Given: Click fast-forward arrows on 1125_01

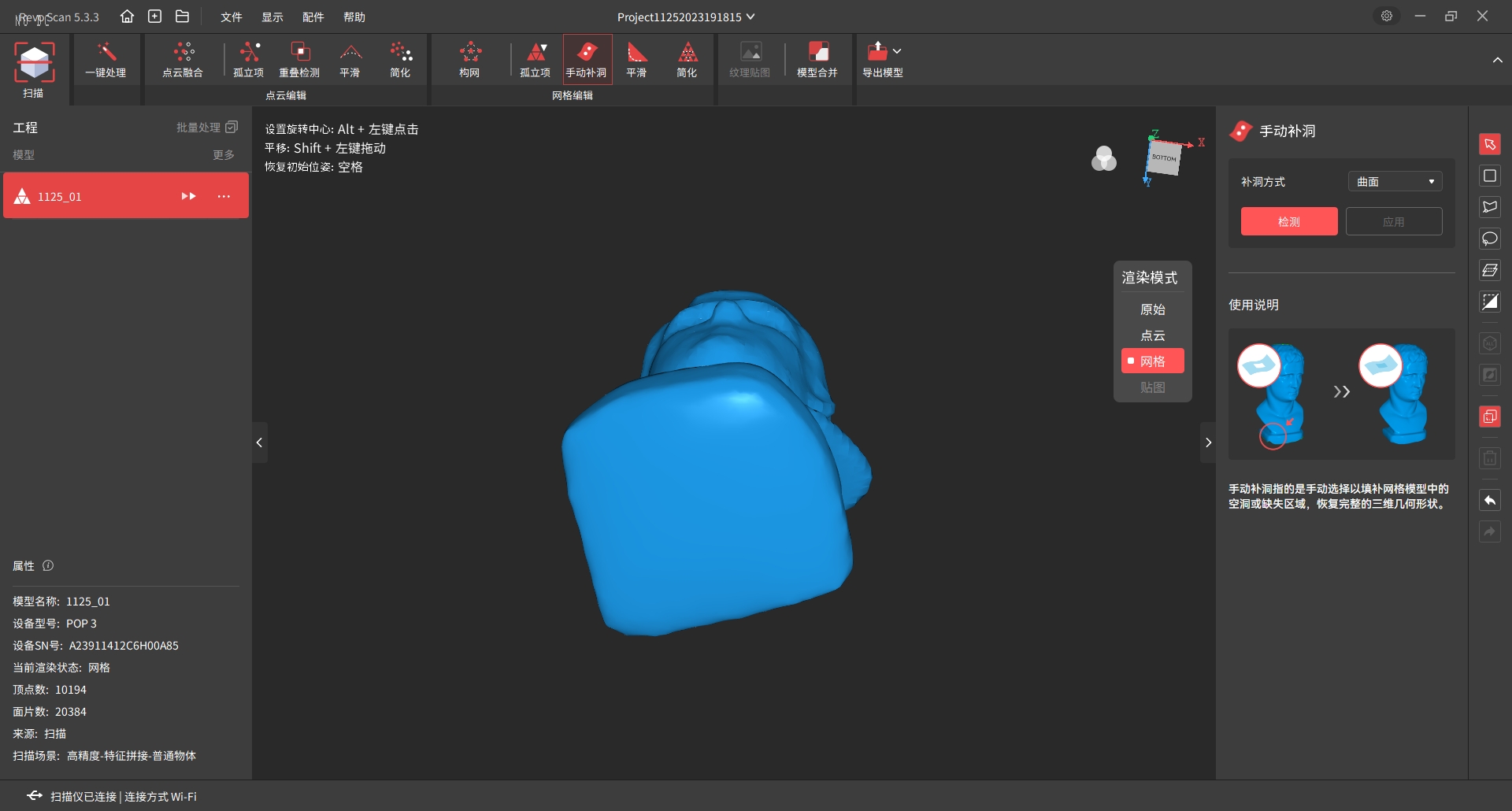Looking at the screenshot, I should (189, 196).
